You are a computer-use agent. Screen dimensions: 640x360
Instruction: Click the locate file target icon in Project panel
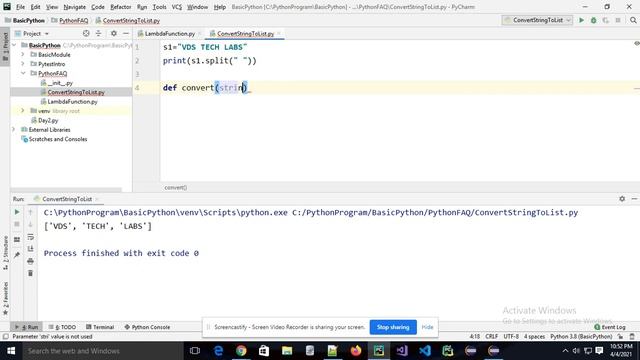86,33
